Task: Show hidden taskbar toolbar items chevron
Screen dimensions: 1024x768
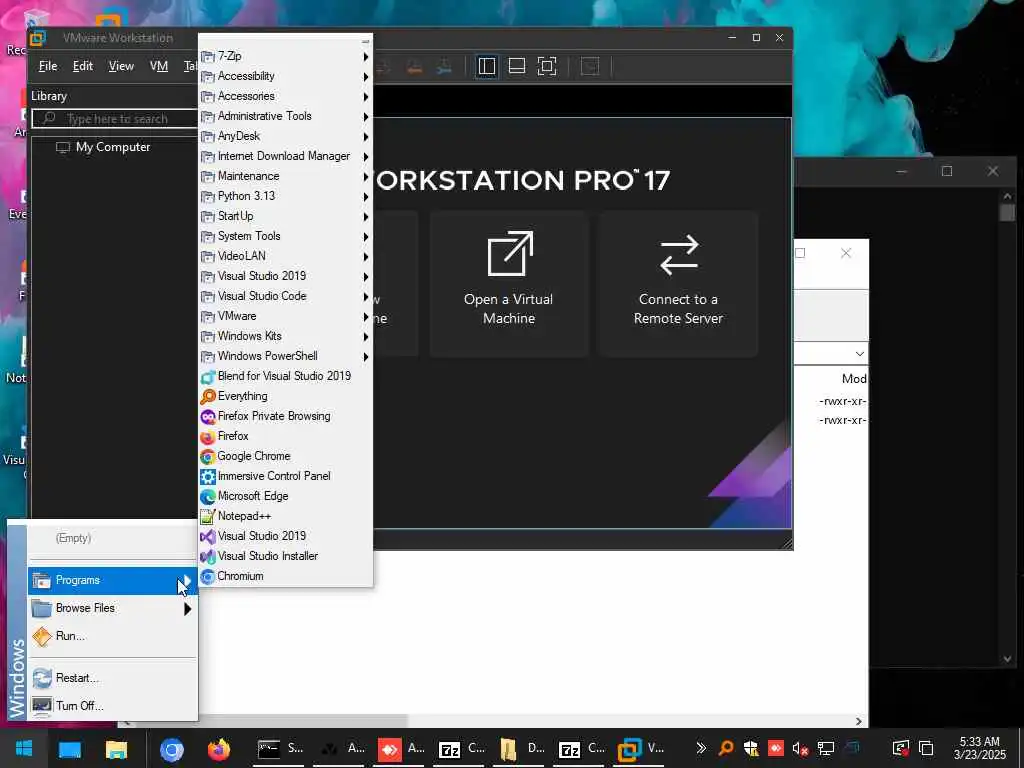Action: coord(701,748)
